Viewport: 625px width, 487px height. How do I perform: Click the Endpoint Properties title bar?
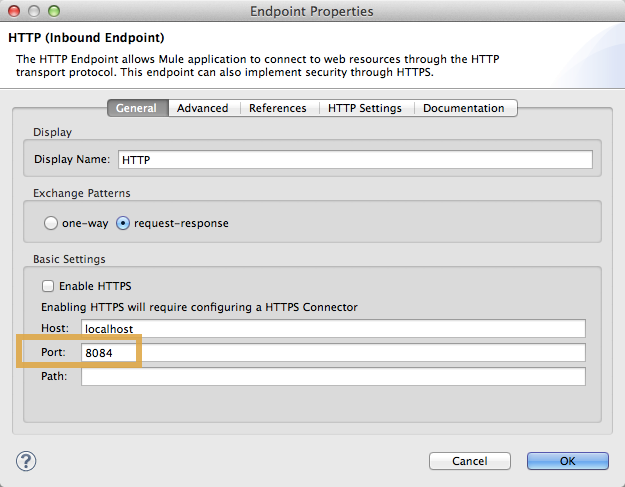[312, 12]
